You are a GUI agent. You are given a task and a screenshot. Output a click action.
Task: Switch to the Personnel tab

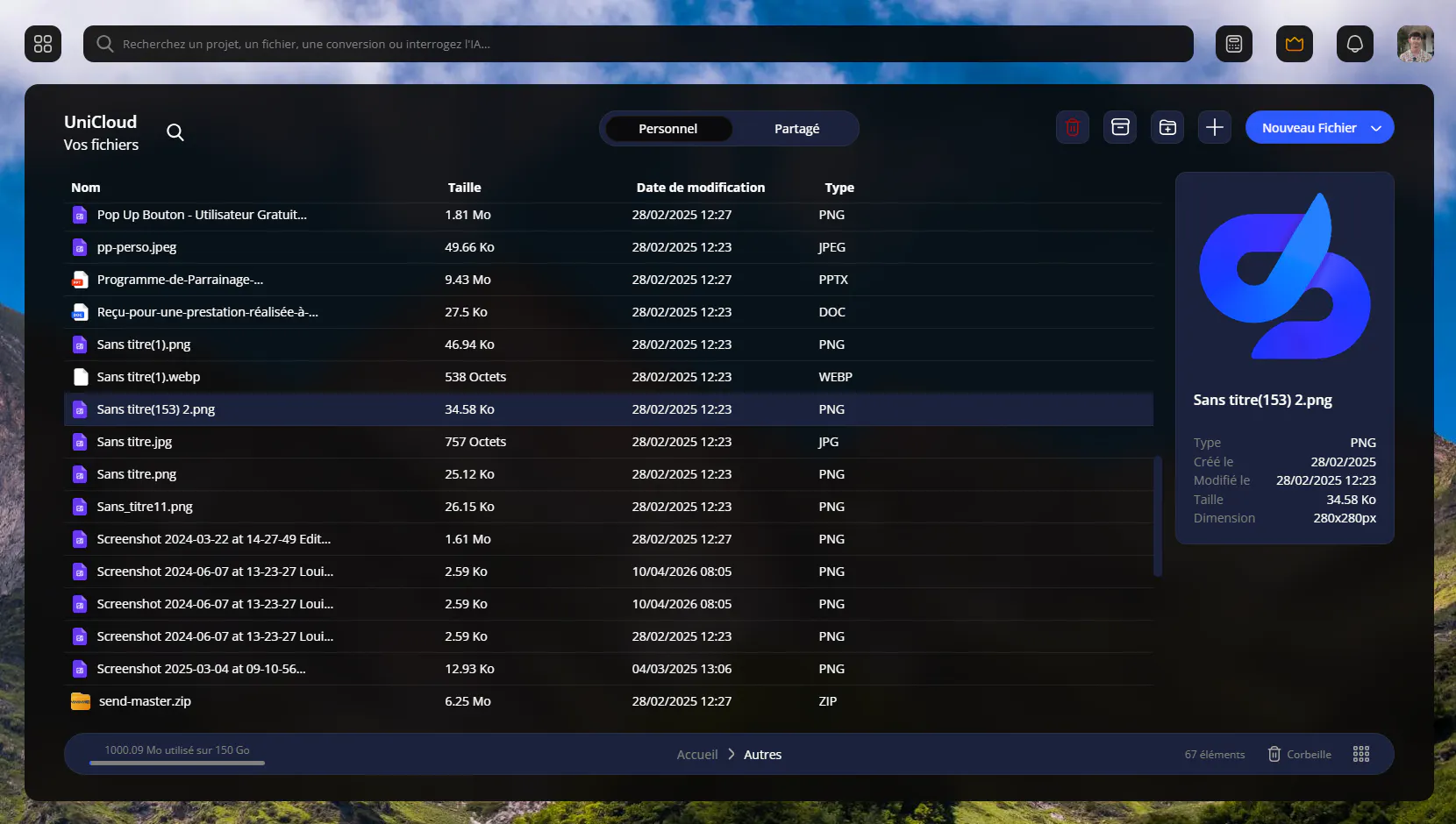(x=668, y=129)
